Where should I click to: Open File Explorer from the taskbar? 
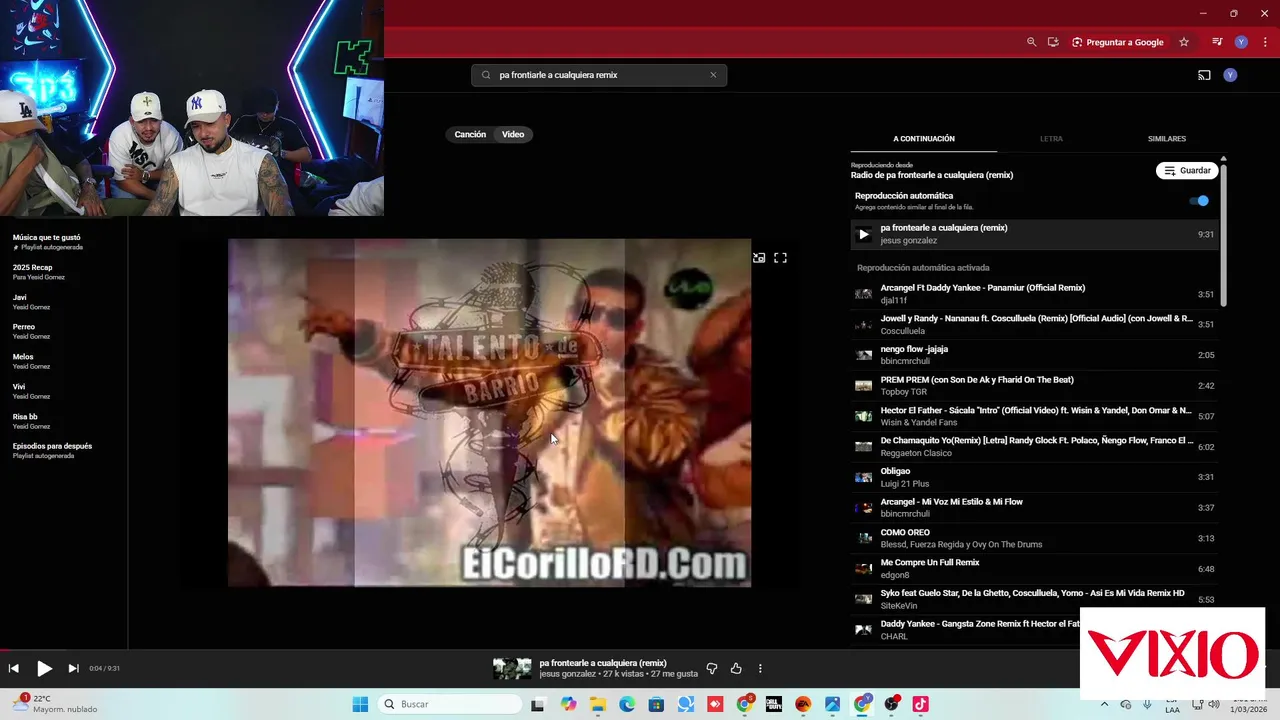click(x=598, y=704)
